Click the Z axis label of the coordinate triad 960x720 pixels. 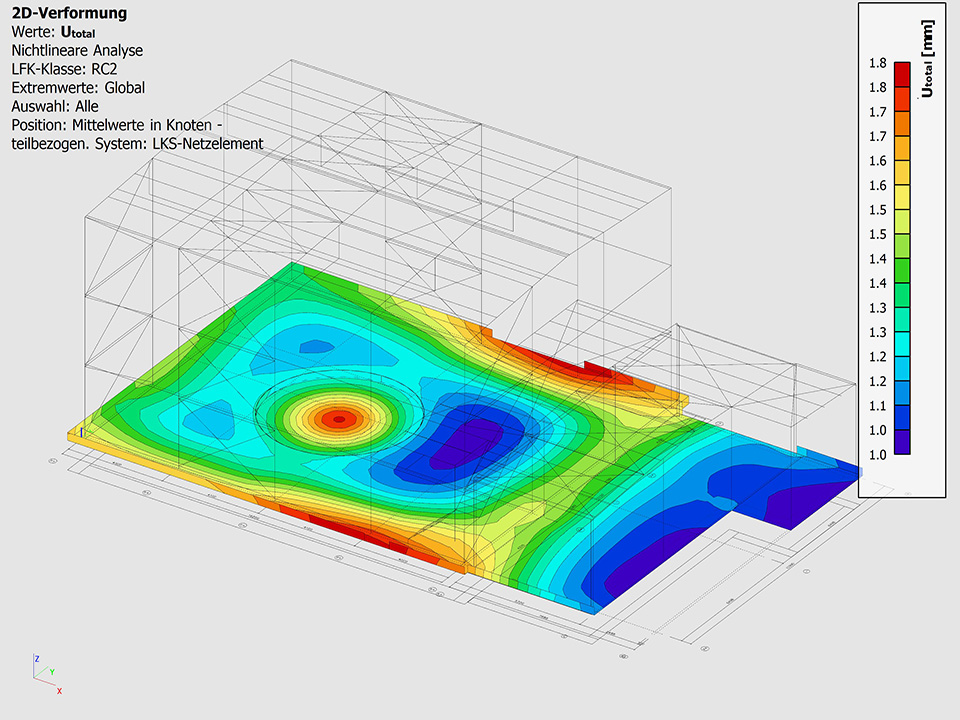click(x=37, y=659)
